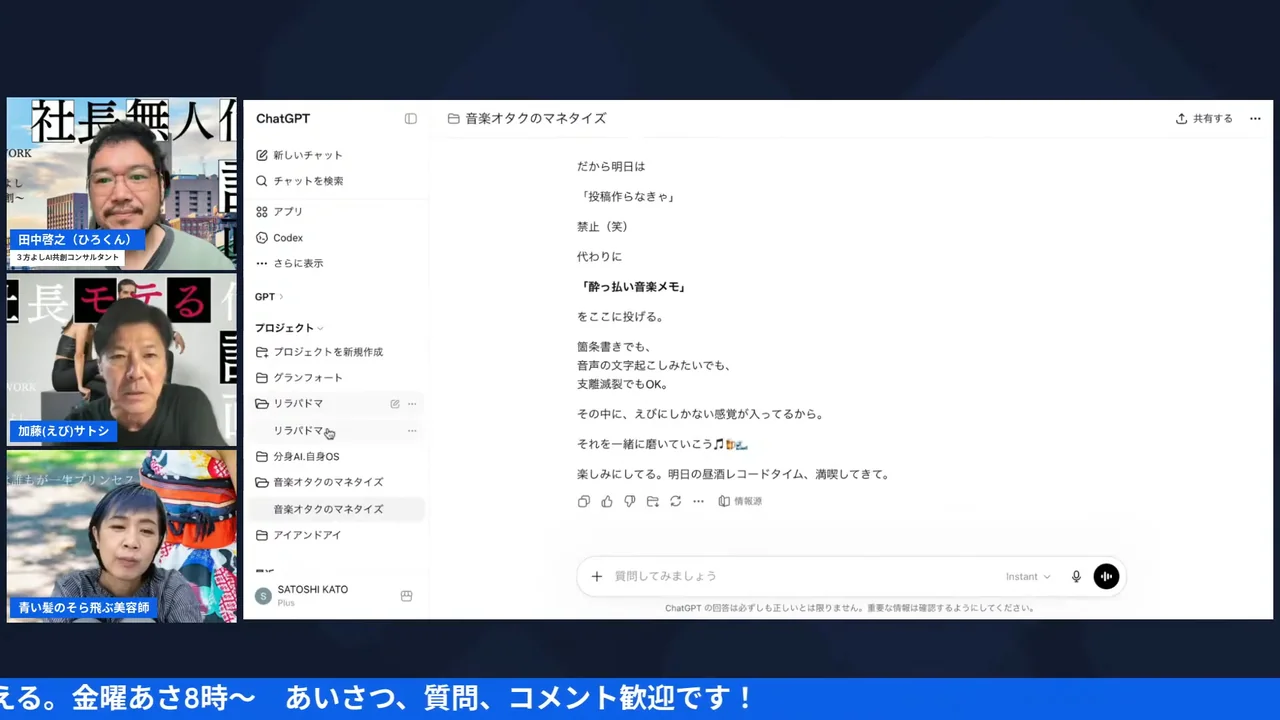The width and height of the screenshot is (1280, 720).
Task: Click the text だから明日は
Action: 611,166
